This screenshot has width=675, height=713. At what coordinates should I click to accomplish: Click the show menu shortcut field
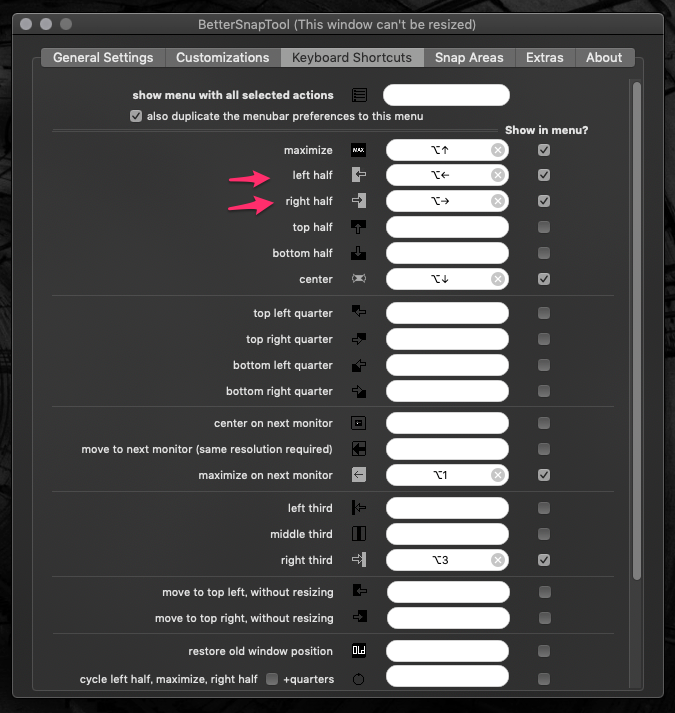pos(446,95)
